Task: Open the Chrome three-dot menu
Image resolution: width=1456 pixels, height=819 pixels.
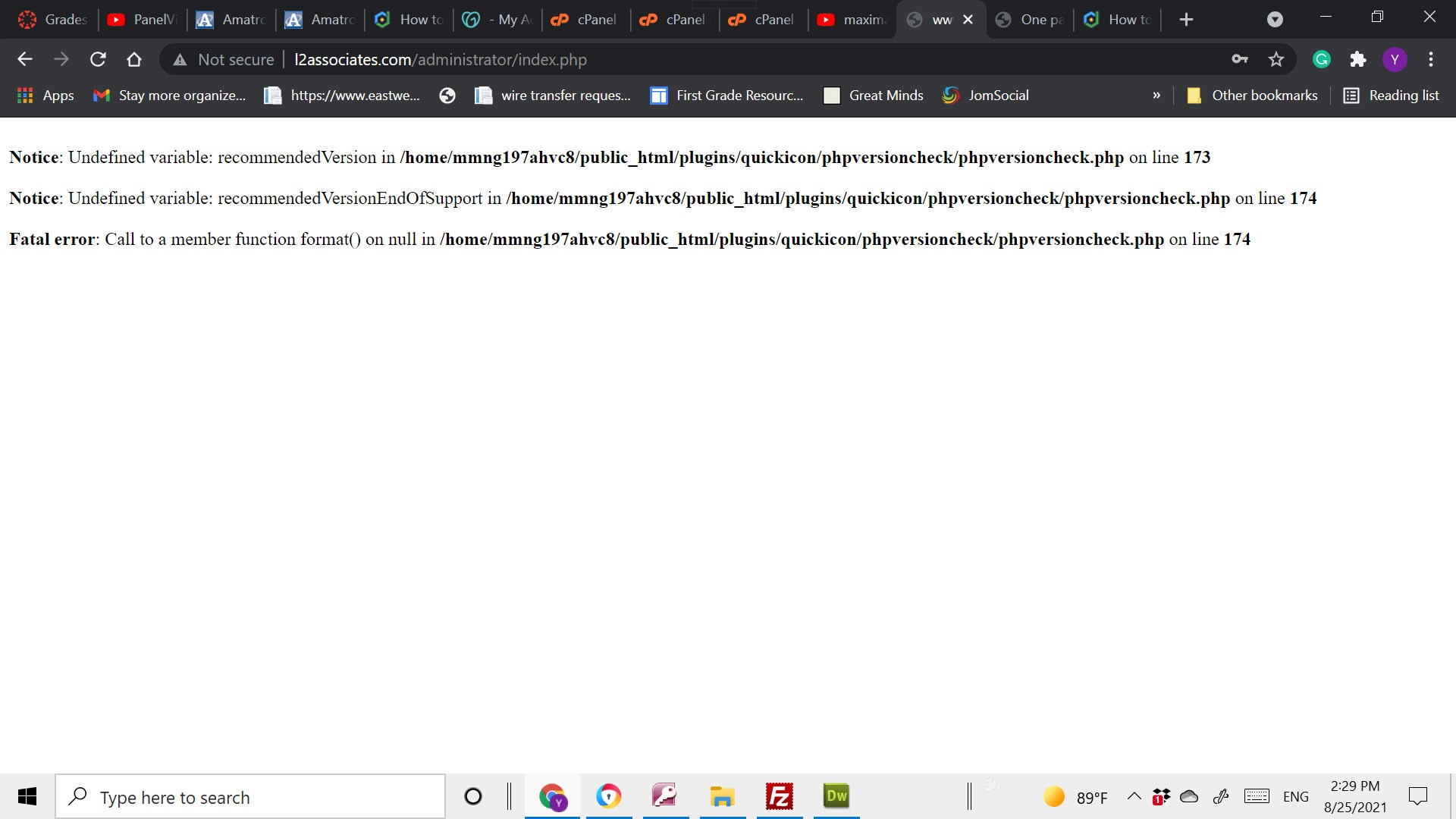Action: [x=1431, y=59]
